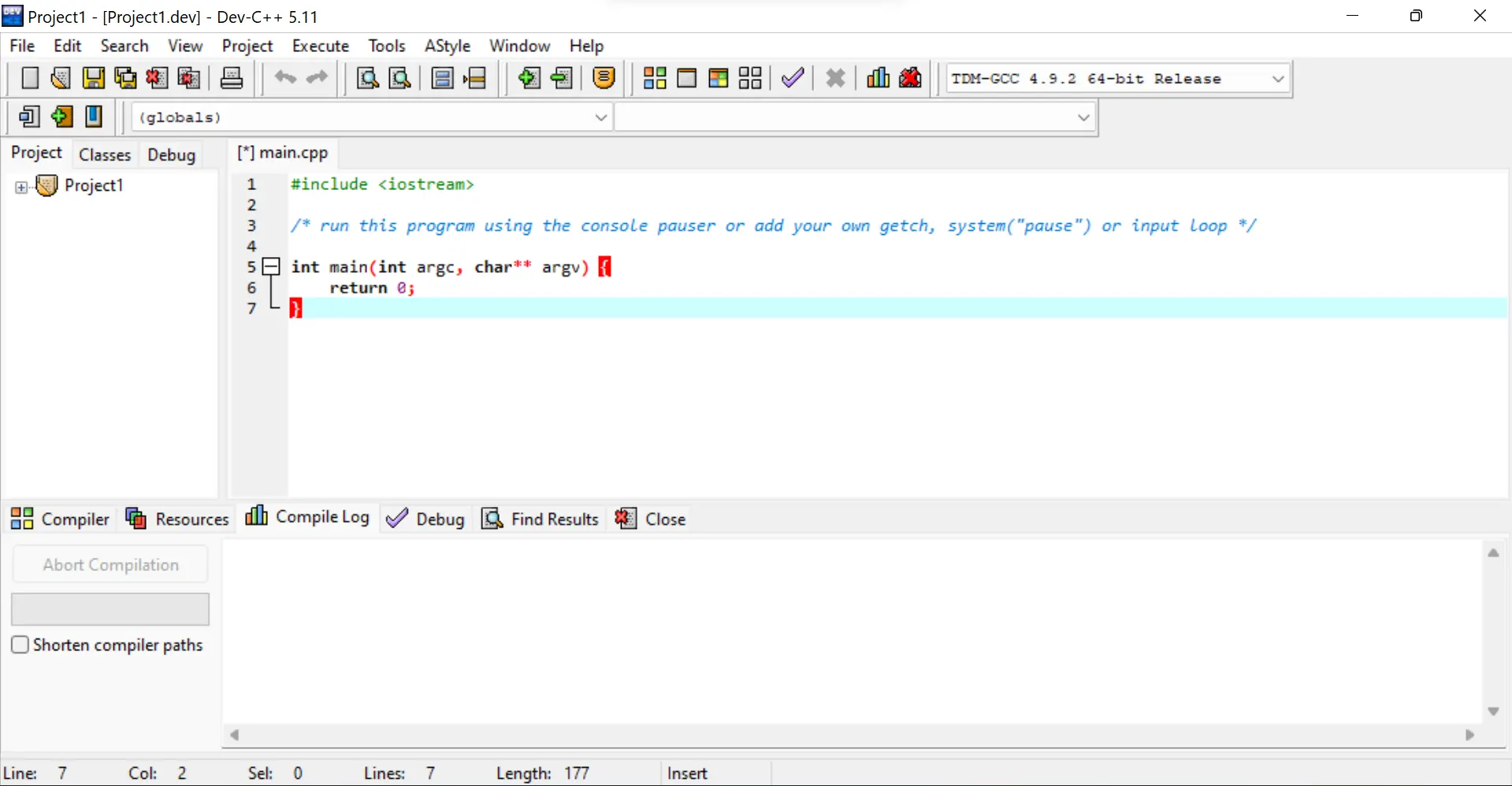Open the AStyle menu
The image size is (1512, 786).
point(447,46)
